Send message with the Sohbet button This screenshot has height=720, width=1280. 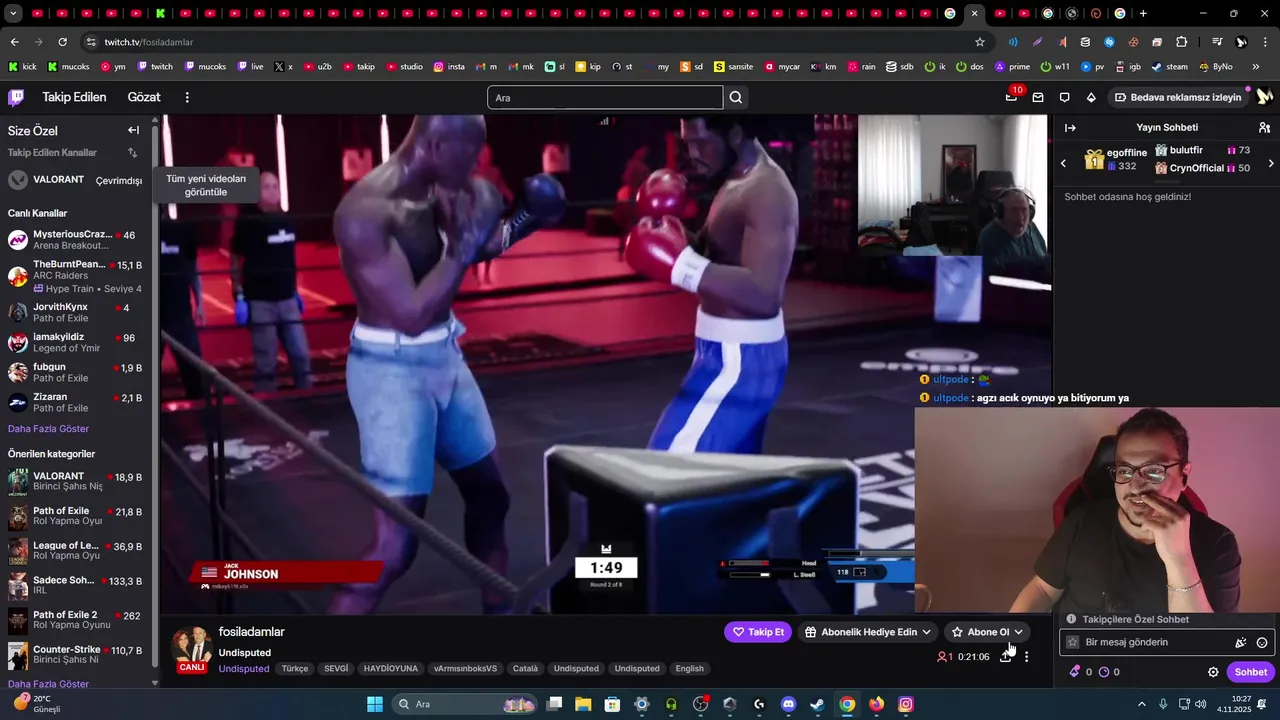[1250, 672]
